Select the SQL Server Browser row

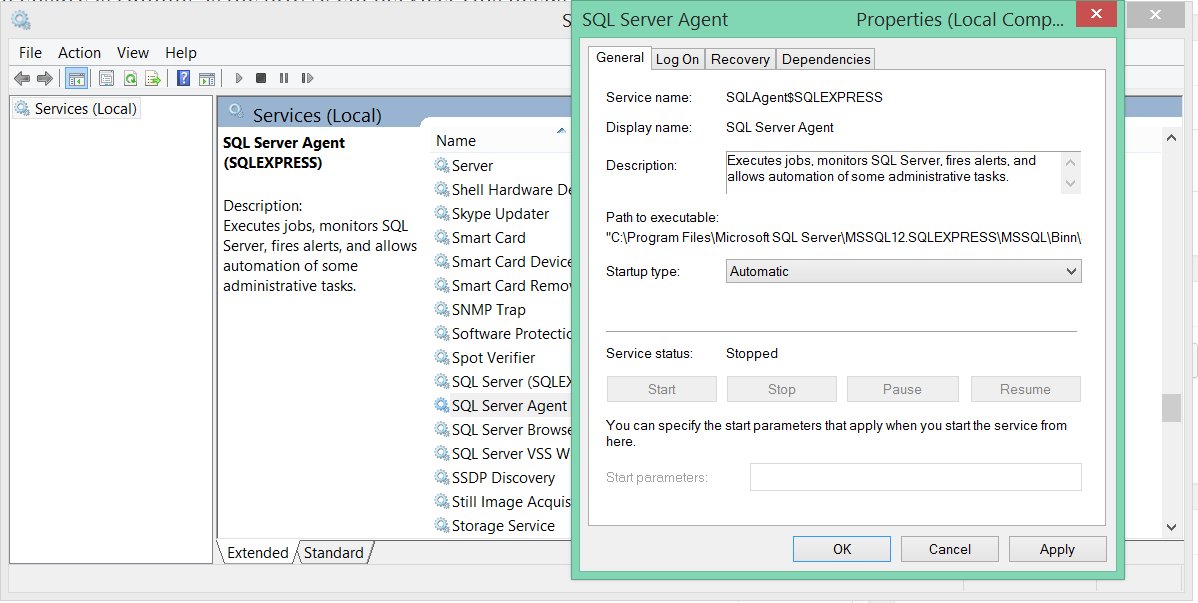coord(502,430)
